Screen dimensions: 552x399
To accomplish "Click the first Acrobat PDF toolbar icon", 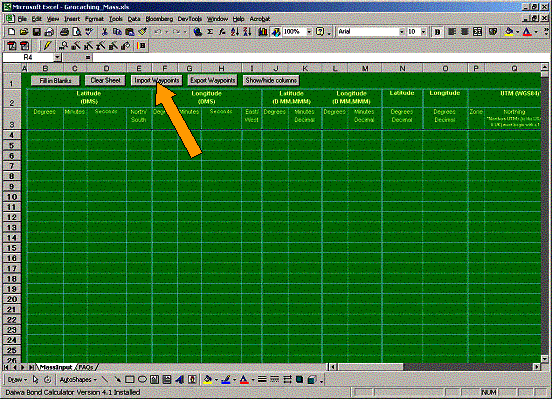I will 12,46.
